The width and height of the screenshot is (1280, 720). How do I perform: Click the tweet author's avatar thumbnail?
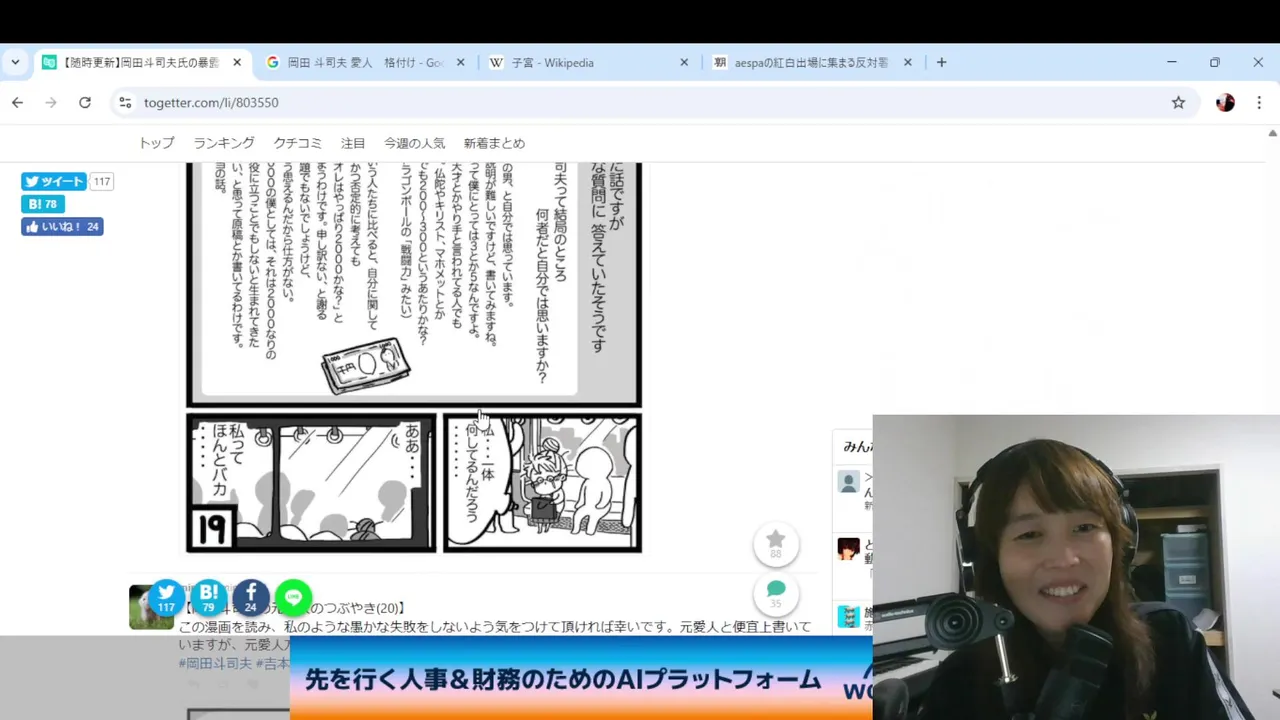151,607
